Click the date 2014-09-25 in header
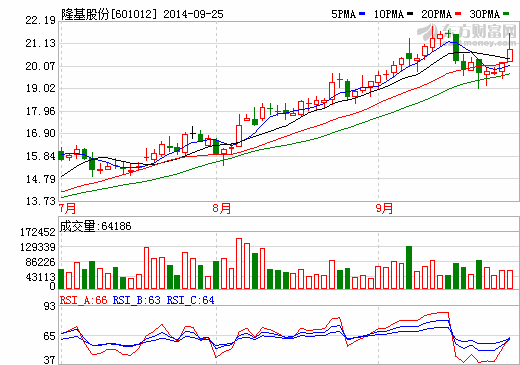Image resolution: width=520 pixels, height=365 pixels. pyautogui.click(x=193, y=14)
